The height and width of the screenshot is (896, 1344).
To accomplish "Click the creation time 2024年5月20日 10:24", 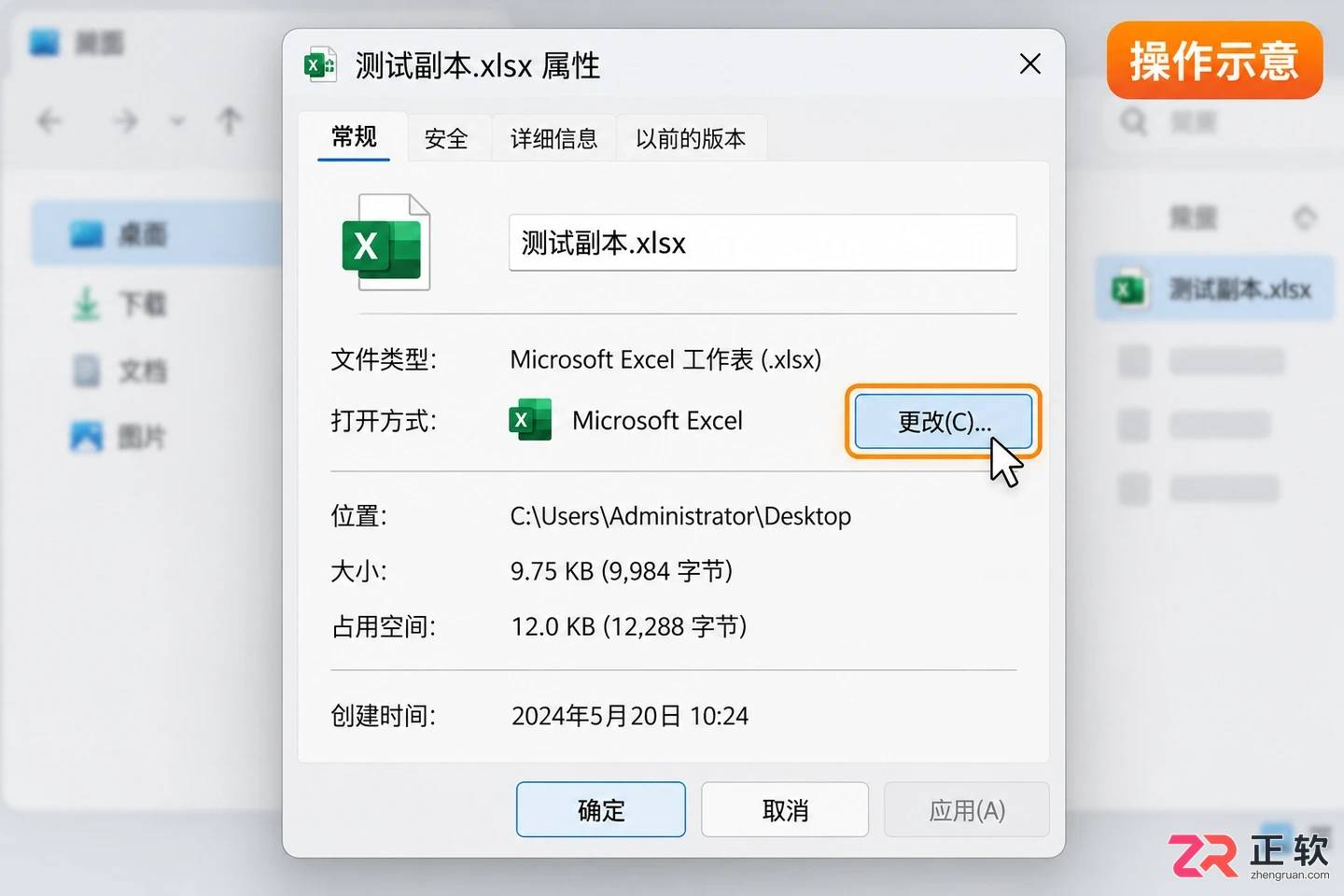I will click(630, 716).
